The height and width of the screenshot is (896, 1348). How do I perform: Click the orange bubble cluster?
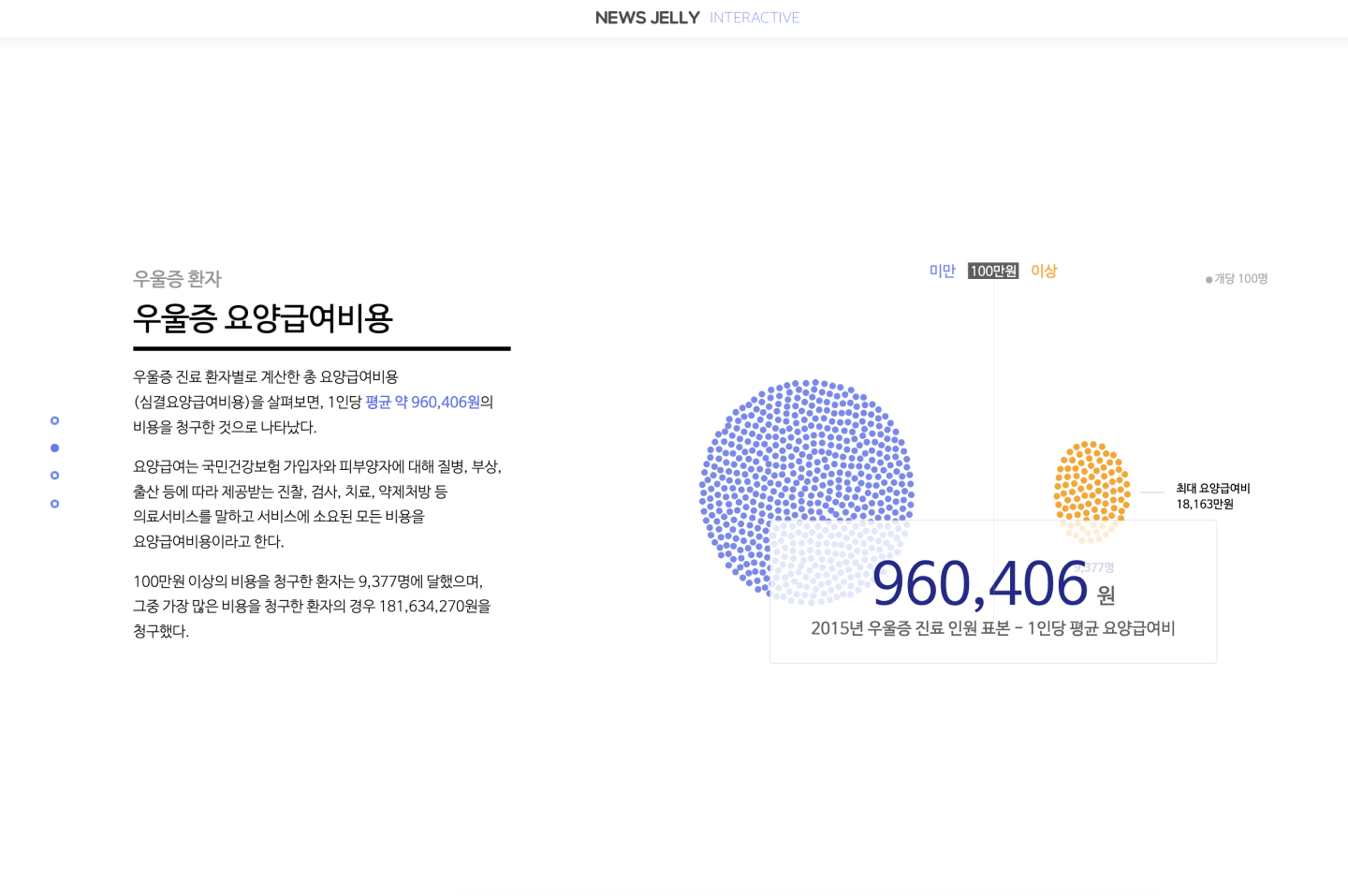[x=1092, y=479]
